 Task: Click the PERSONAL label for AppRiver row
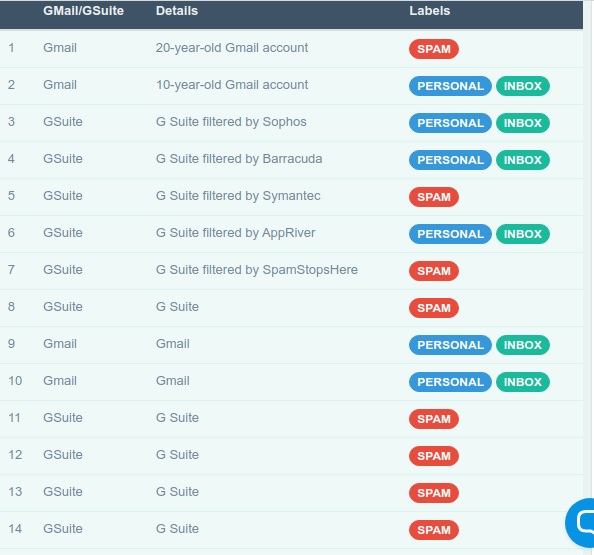[450, 234]
